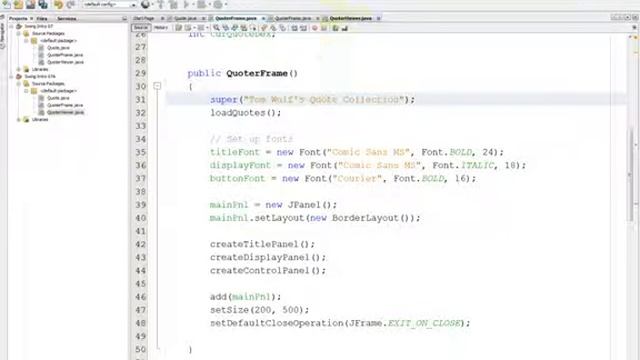Click the Uncomment icon in editor toolbar
This screenshot has width=640, height=360.
click(x=344, y=28)
